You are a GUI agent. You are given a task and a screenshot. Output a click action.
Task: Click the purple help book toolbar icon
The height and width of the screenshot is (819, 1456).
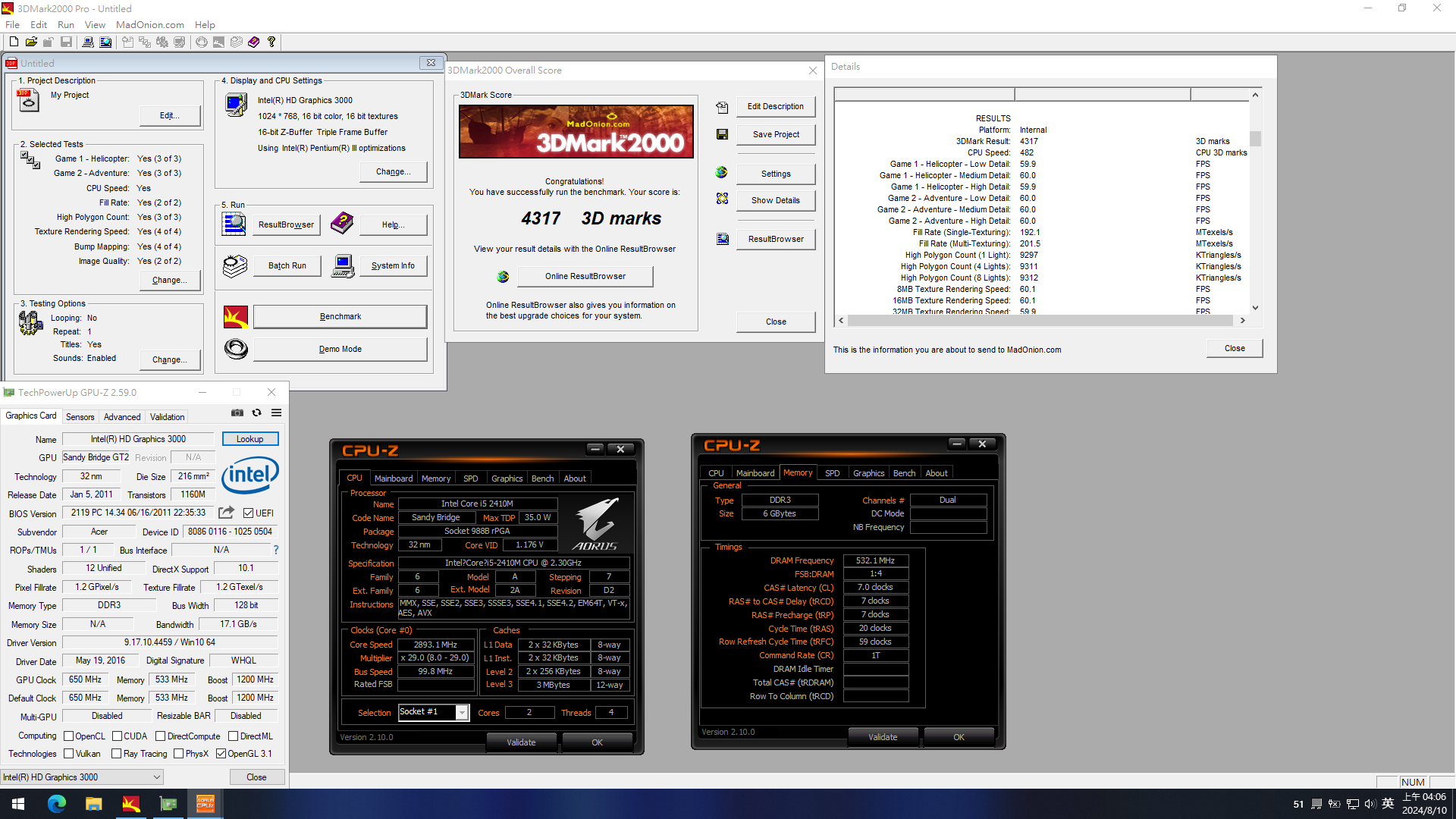point(253,42)
